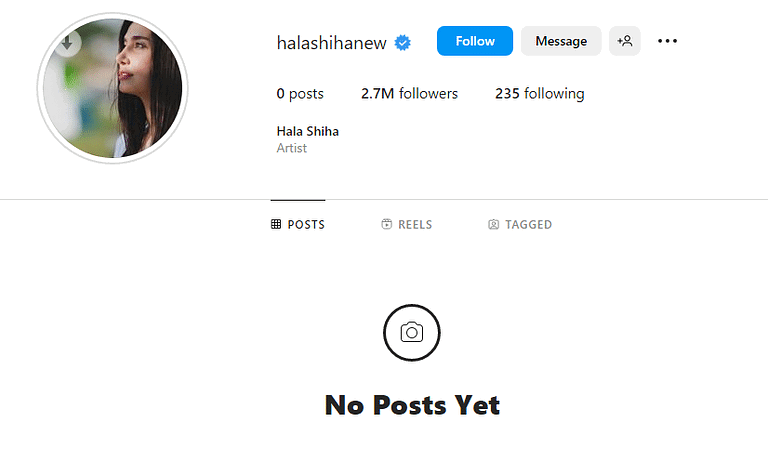The width and height of the screenshot is (768, 461).
Task: Click the suggested people add-user icon
Action: [x=625, y=41]
